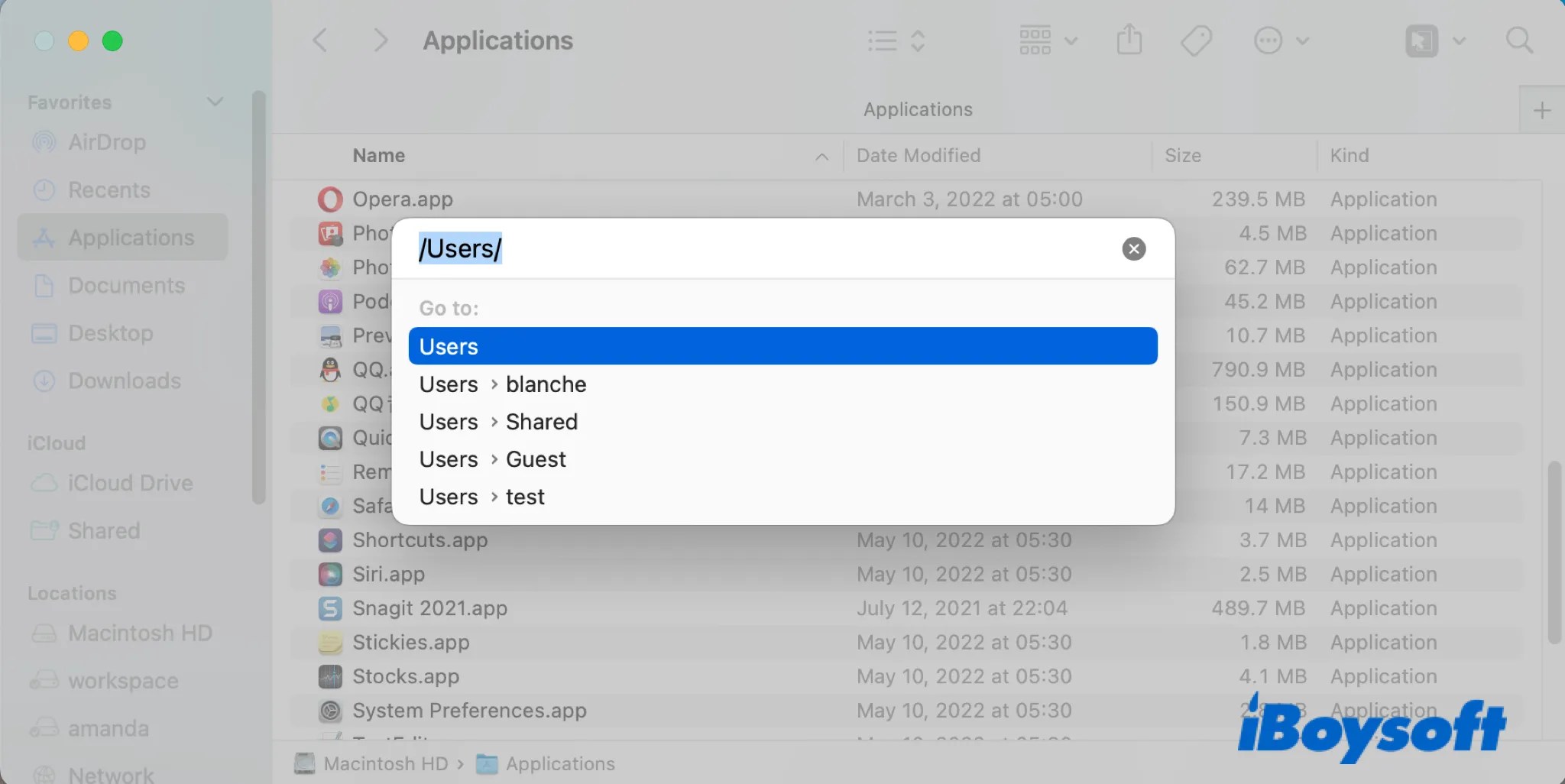The image size is (1565, 784).
Task: Open Downloads in the sidebar
Action: (x=122, y=380)
